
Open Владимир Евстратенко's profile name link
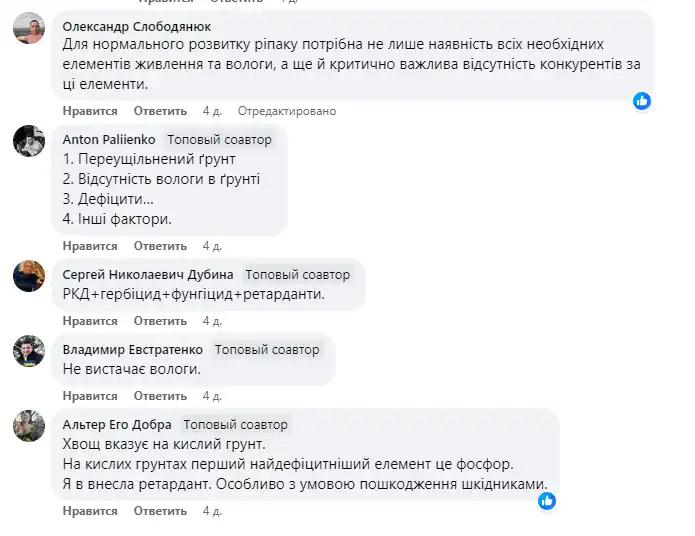[133, 349]
